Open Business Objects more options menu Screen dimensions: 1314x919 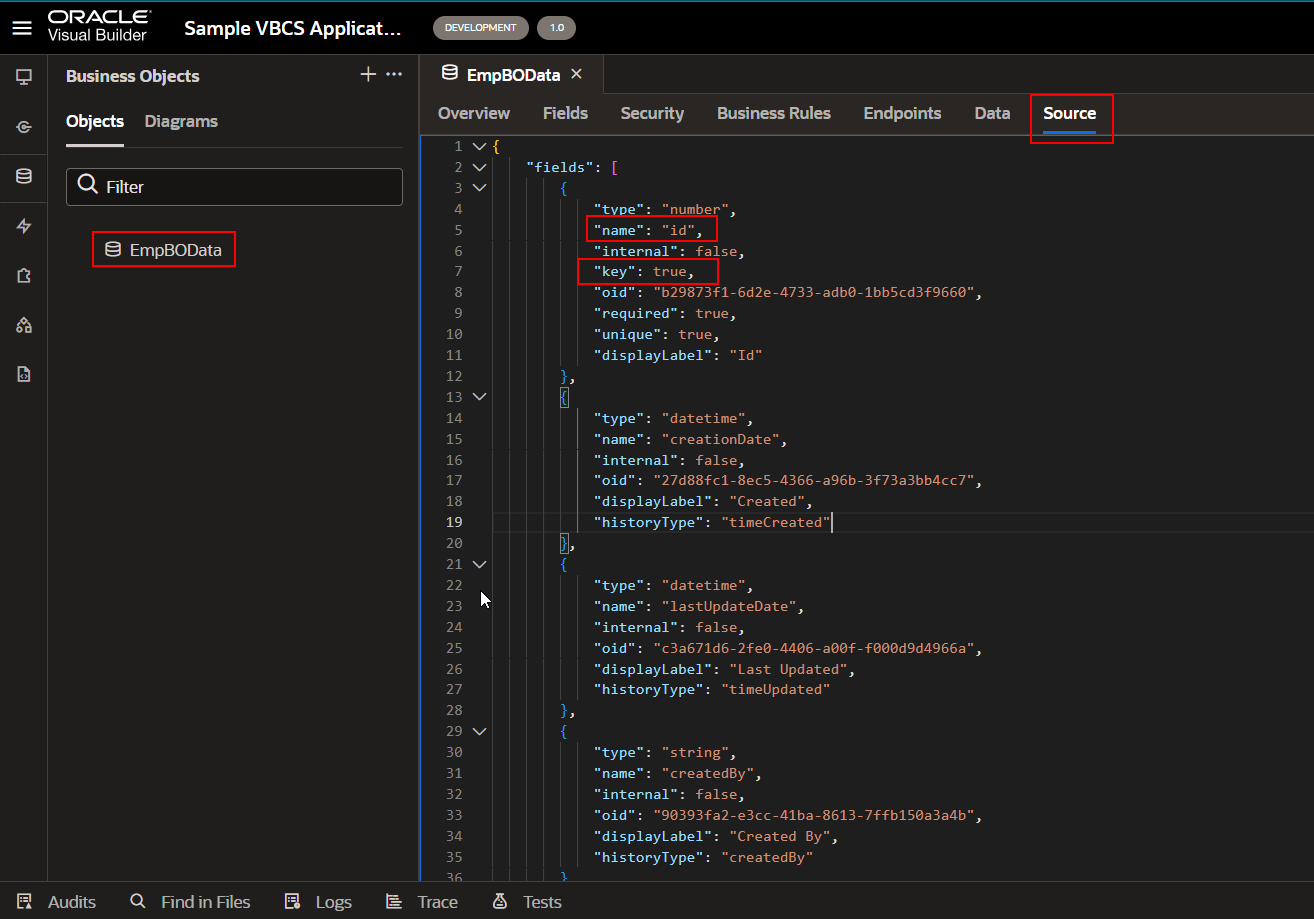[394, 75]
